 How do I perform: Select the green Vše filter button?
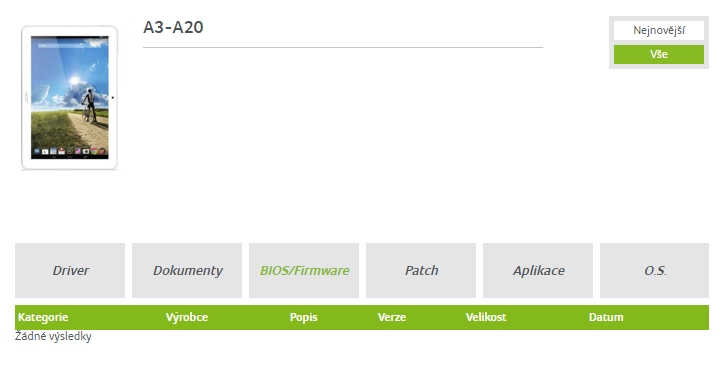pyautogui.click(x=658, y=54)
